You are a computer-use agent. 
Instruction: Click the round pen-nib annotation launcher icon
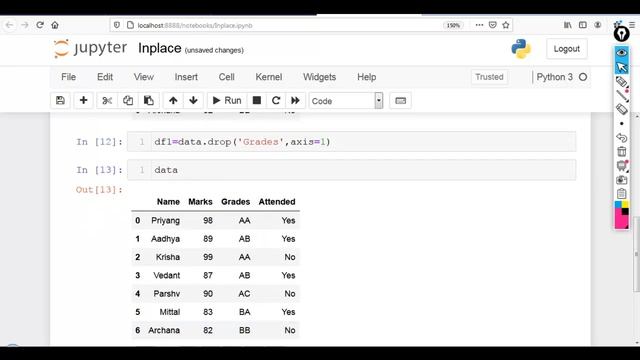tap(622, 34)
